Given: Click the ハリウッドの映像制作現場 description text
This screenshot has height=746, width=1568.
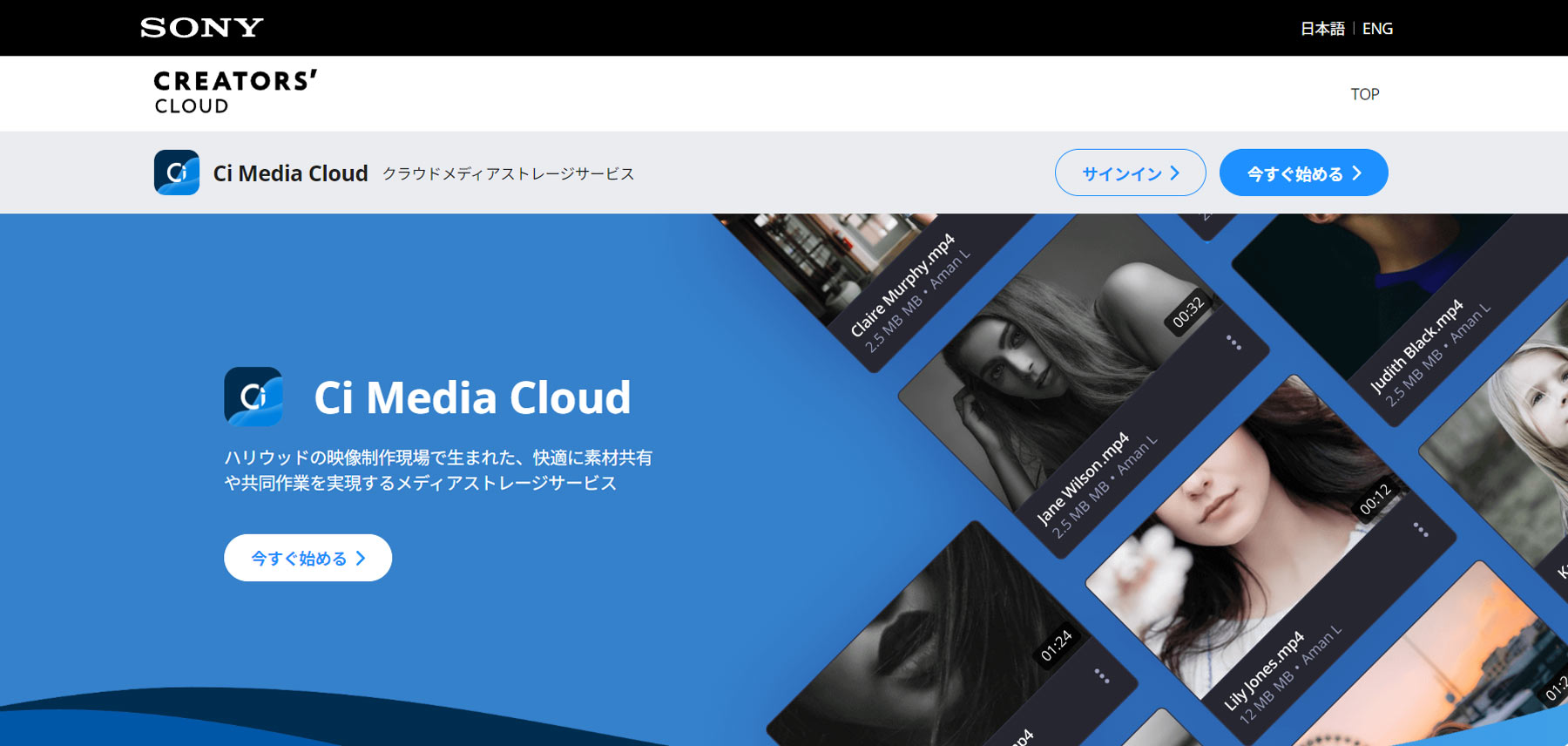Looking at the screenshot, I should click(438, 470).
